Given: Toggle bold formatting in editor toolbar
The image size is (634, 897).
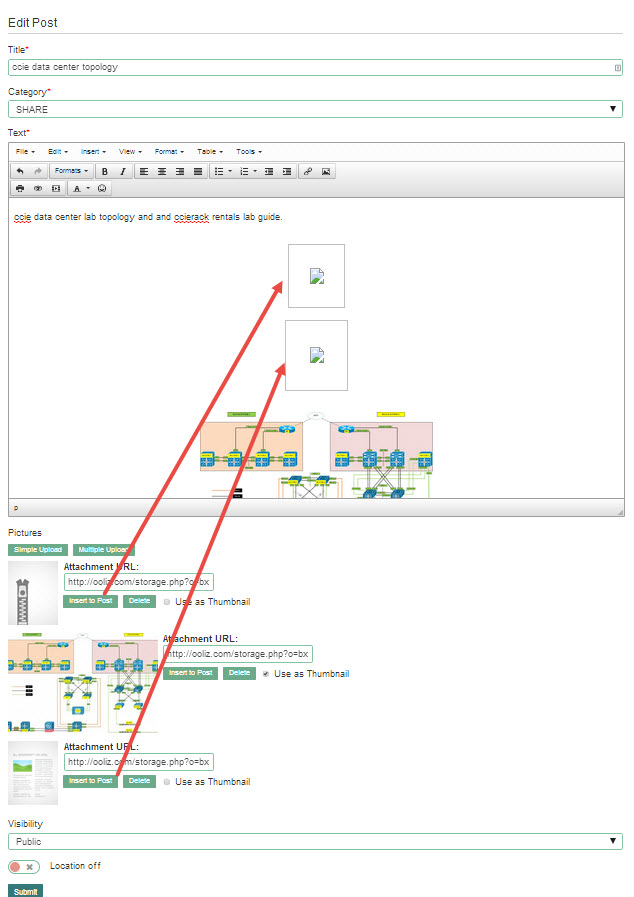Looking at the screenshot, I should 104,171.
